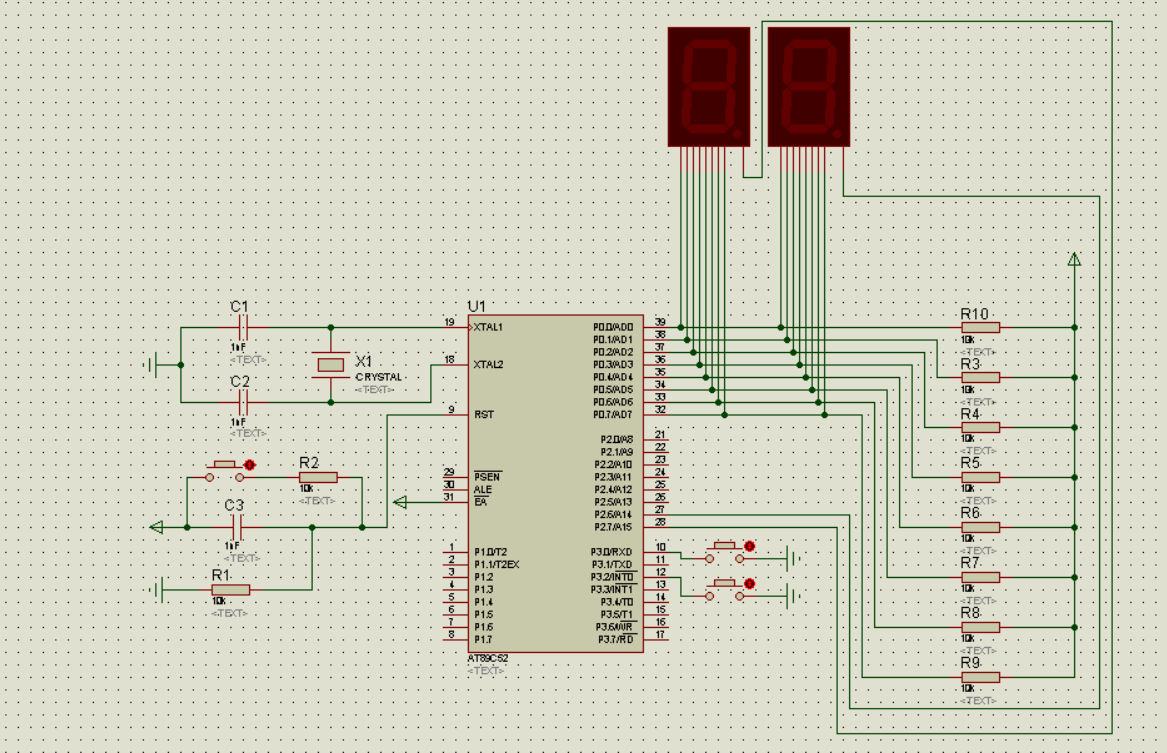The width and height of the screenshot is (1167, 753).
Task: Select capacitor C1 symbol
Action: point(243,327)
